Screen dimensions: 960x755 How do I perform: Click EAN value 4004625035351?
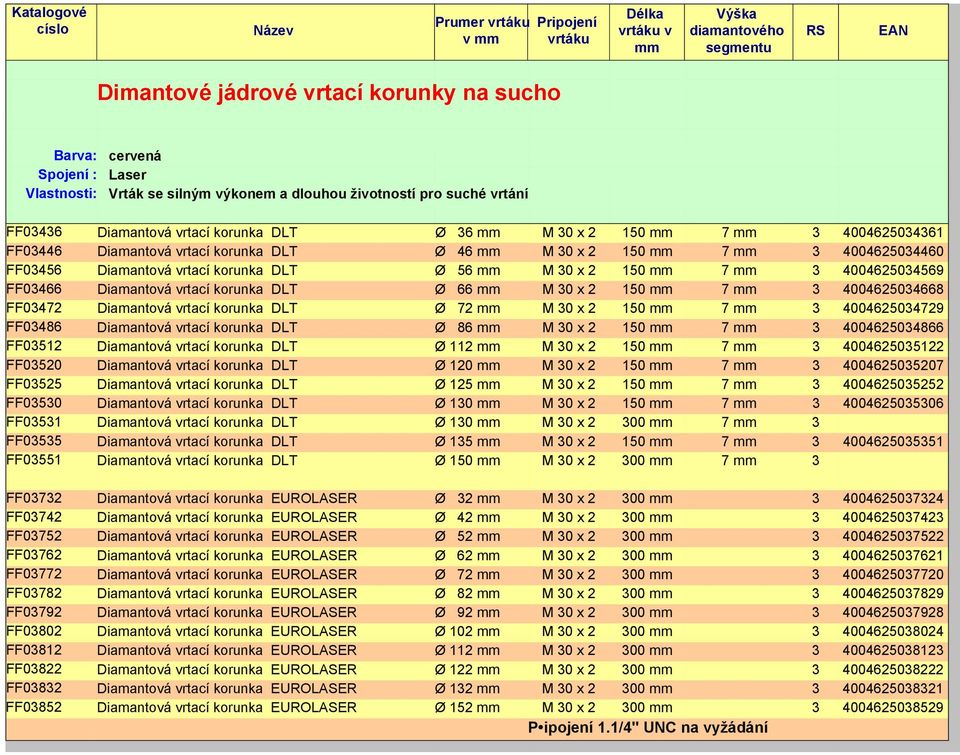pos(893,441)
